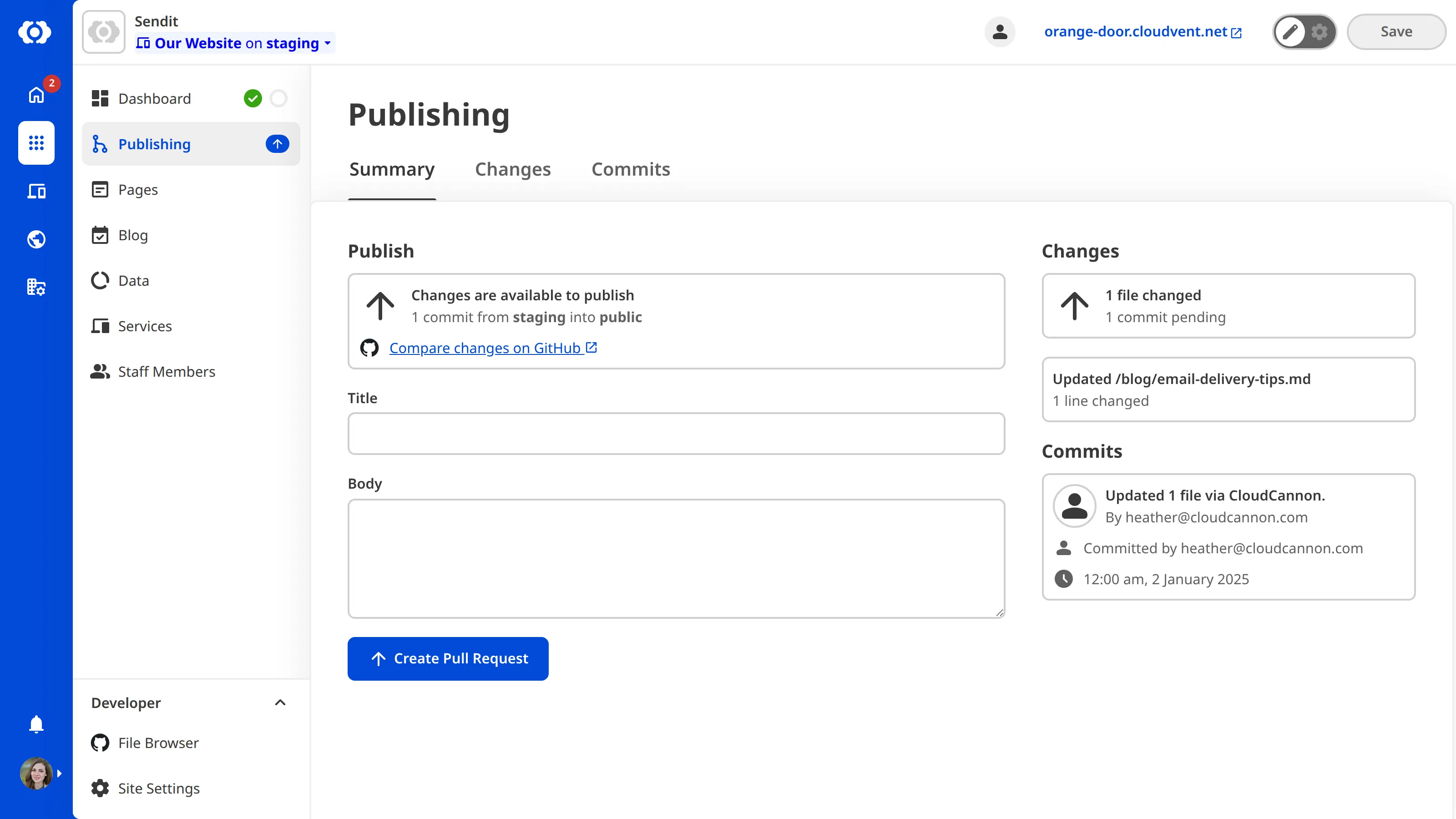The image size is (1456, 819).
Task: Switch to the Changes tab
Action: [513, 169]
